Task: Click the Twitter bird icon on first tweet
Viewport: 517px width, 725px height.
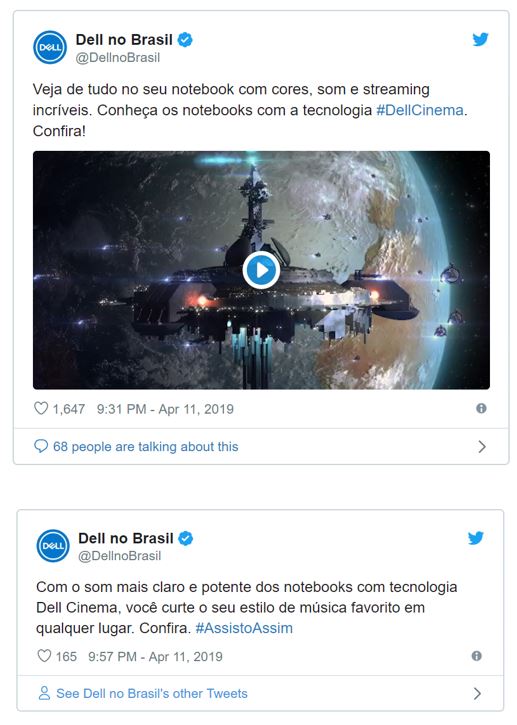Action: (480, 39)
